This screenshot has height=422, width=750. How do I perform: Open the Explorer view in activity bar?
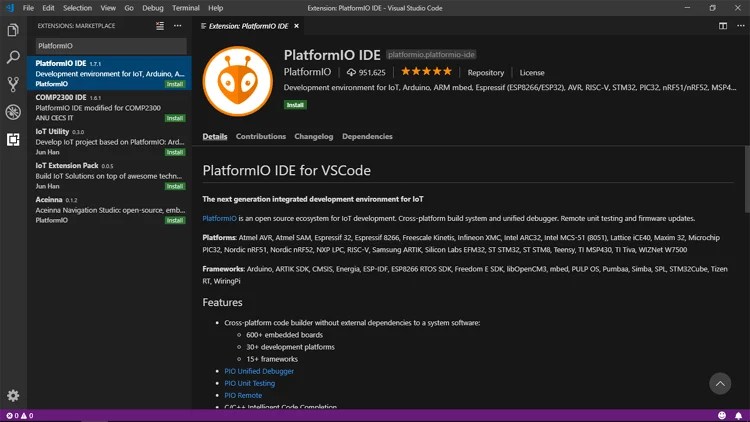coord(13,30)
